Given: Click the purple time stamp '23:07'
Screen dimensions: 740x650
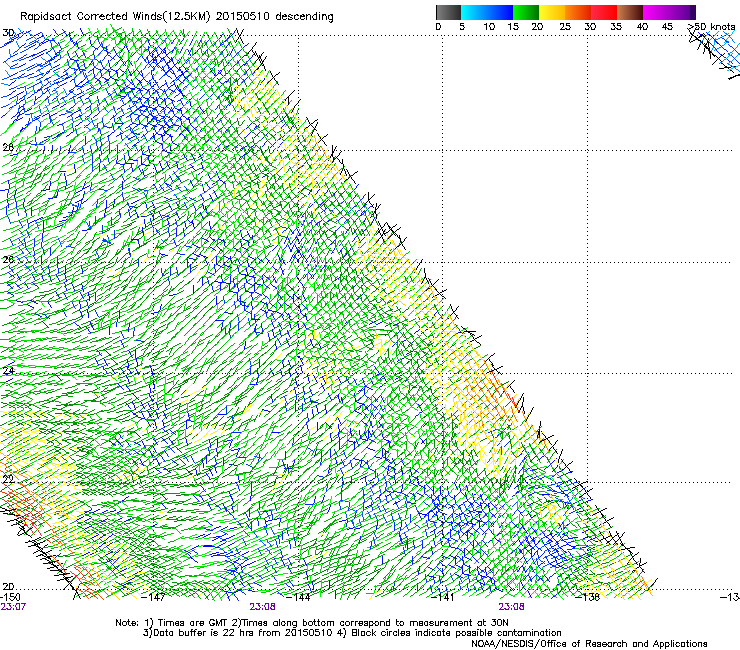Looking at the screenshot, I should coord(13,607).
